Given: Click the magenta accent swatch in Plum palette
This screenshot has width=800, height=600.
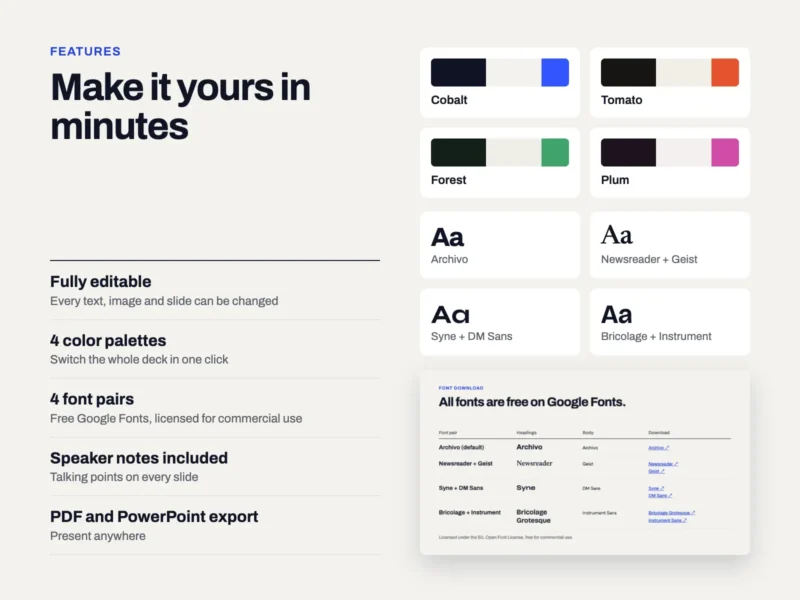Looking at the screenshot, I should 725,153.
